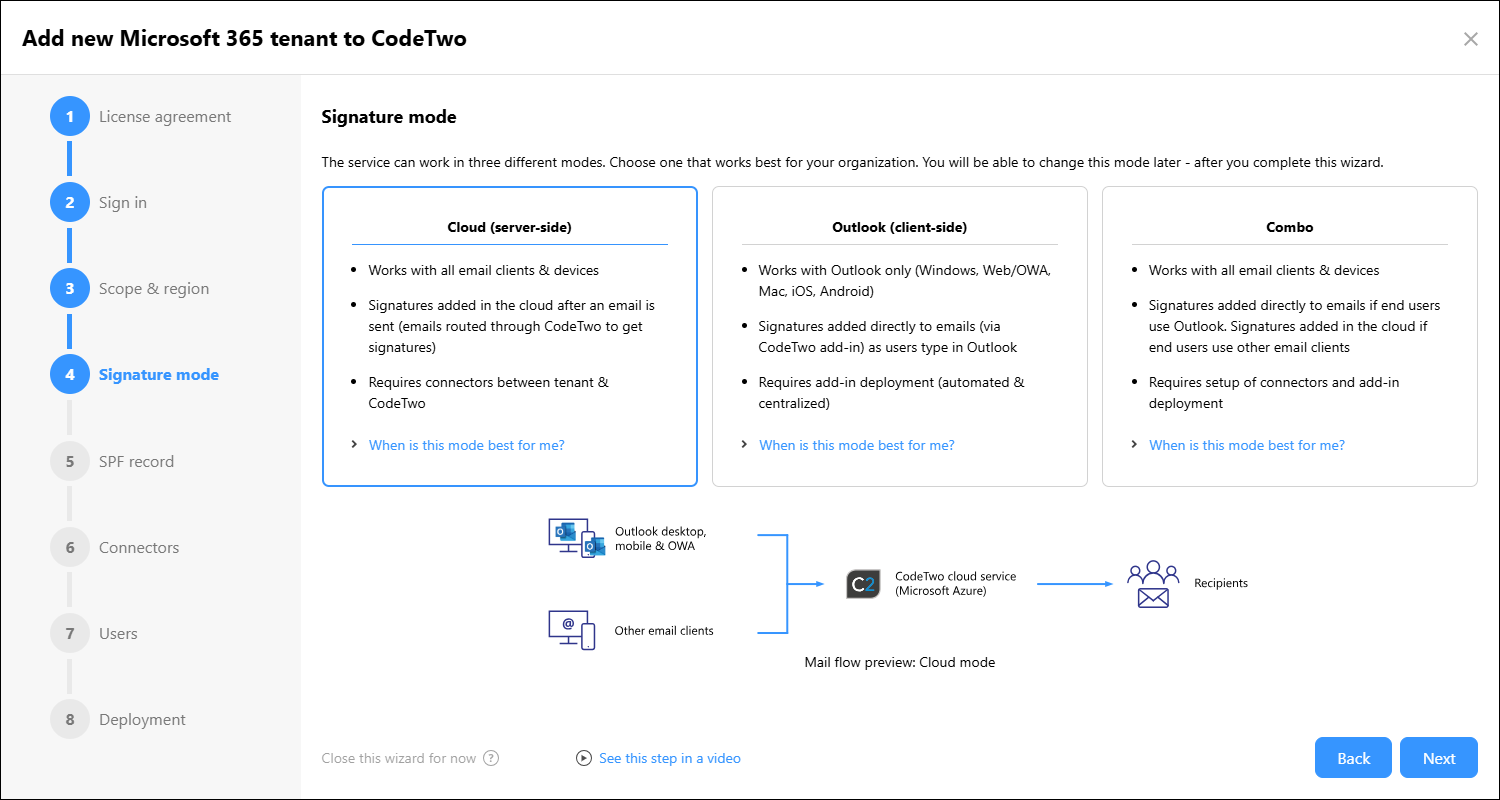Click step 7 circle for Users
Image resolution: width=1500 pixels, height=800 pixels.
[70, 634]
